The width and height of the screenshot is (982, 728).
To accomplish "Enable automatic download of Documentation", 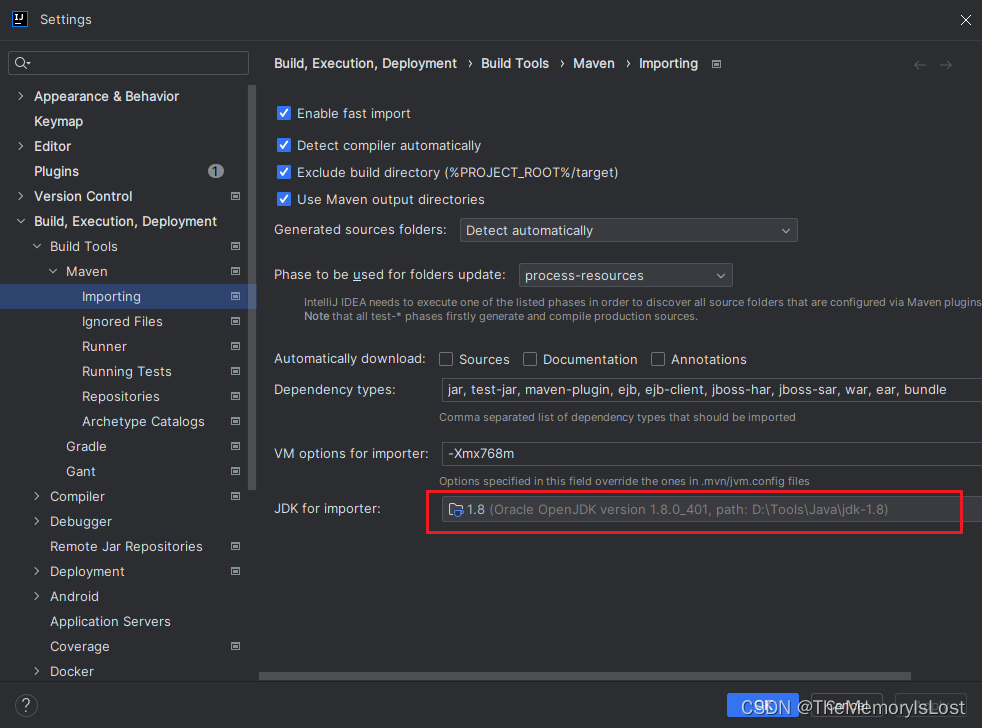I will [530, 359].
